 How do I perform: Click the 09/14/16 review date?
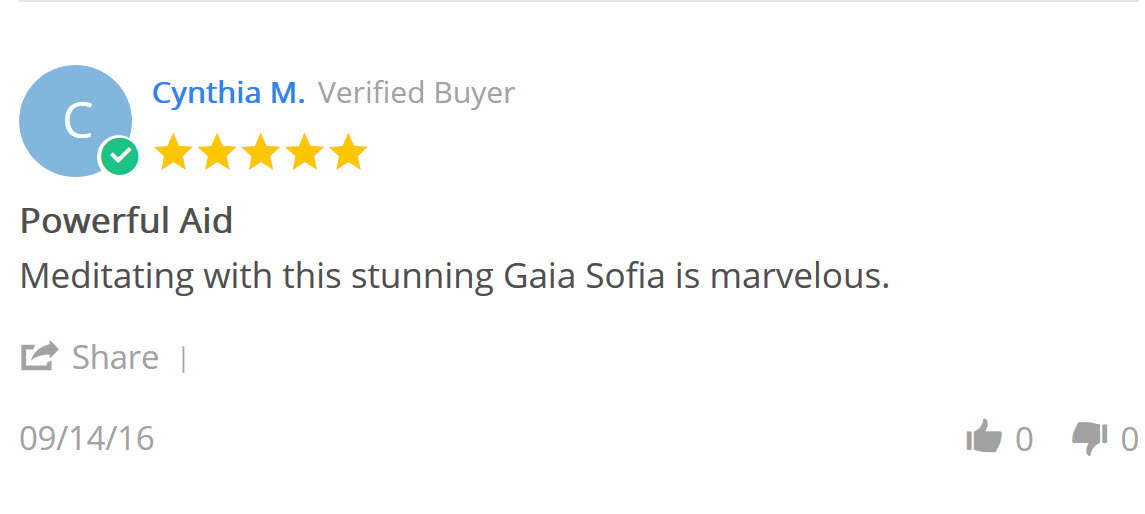click(87, 438)
